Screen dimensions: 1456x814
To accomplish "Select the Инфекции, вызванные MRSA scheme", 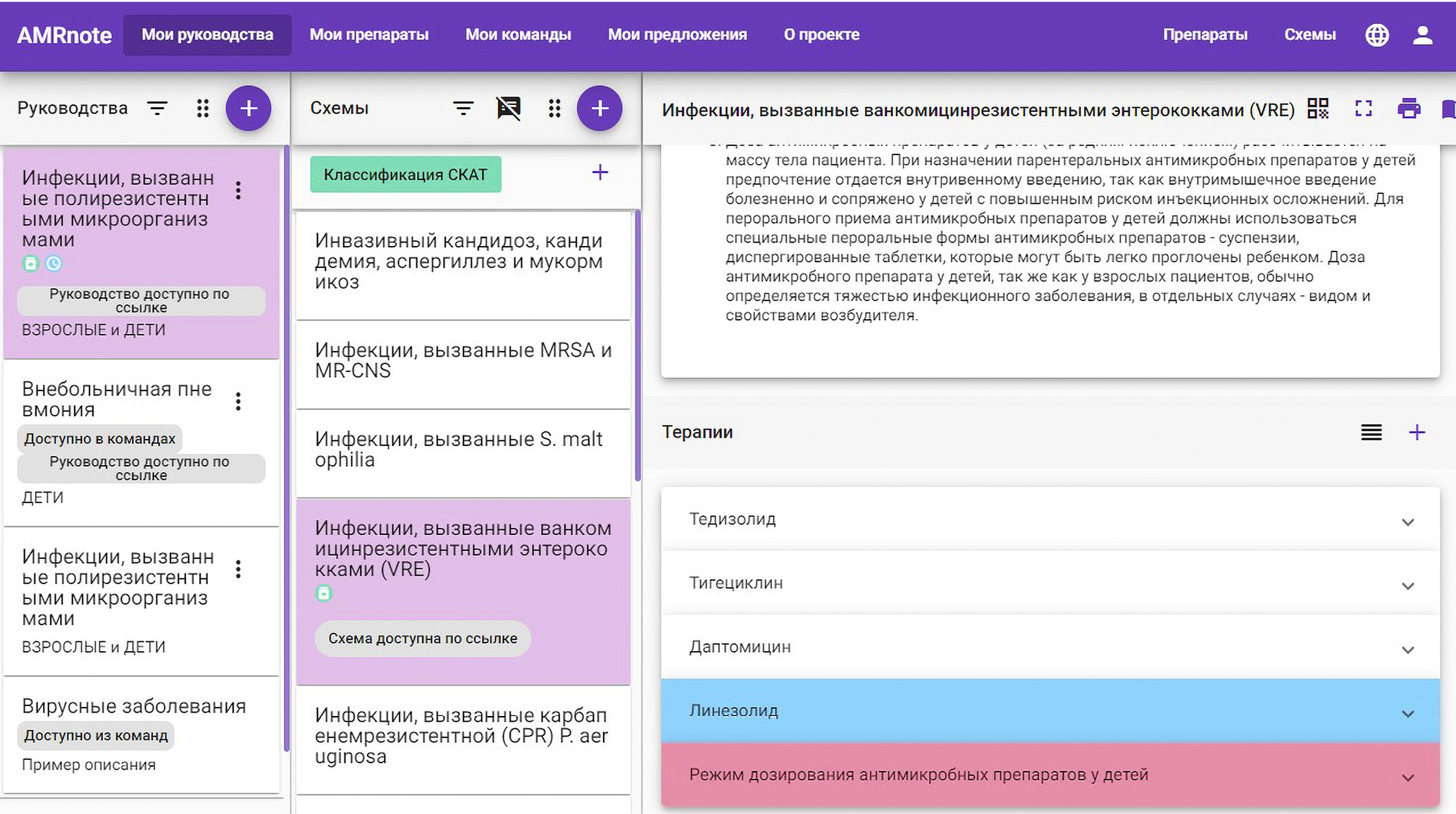I will pyautogui.click(x=463, y=361).
